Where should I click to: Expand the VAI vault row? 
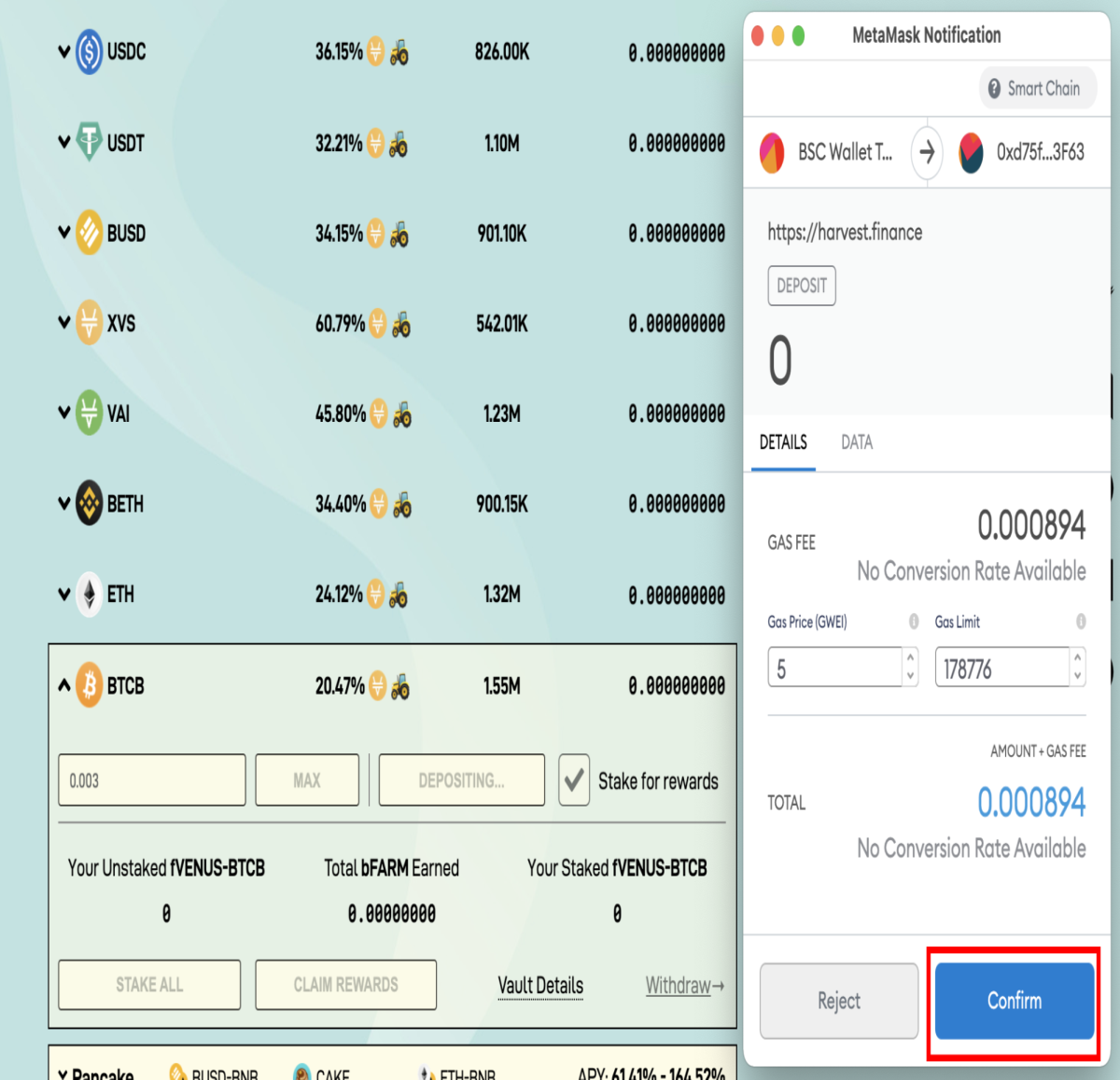coord(64,413)
